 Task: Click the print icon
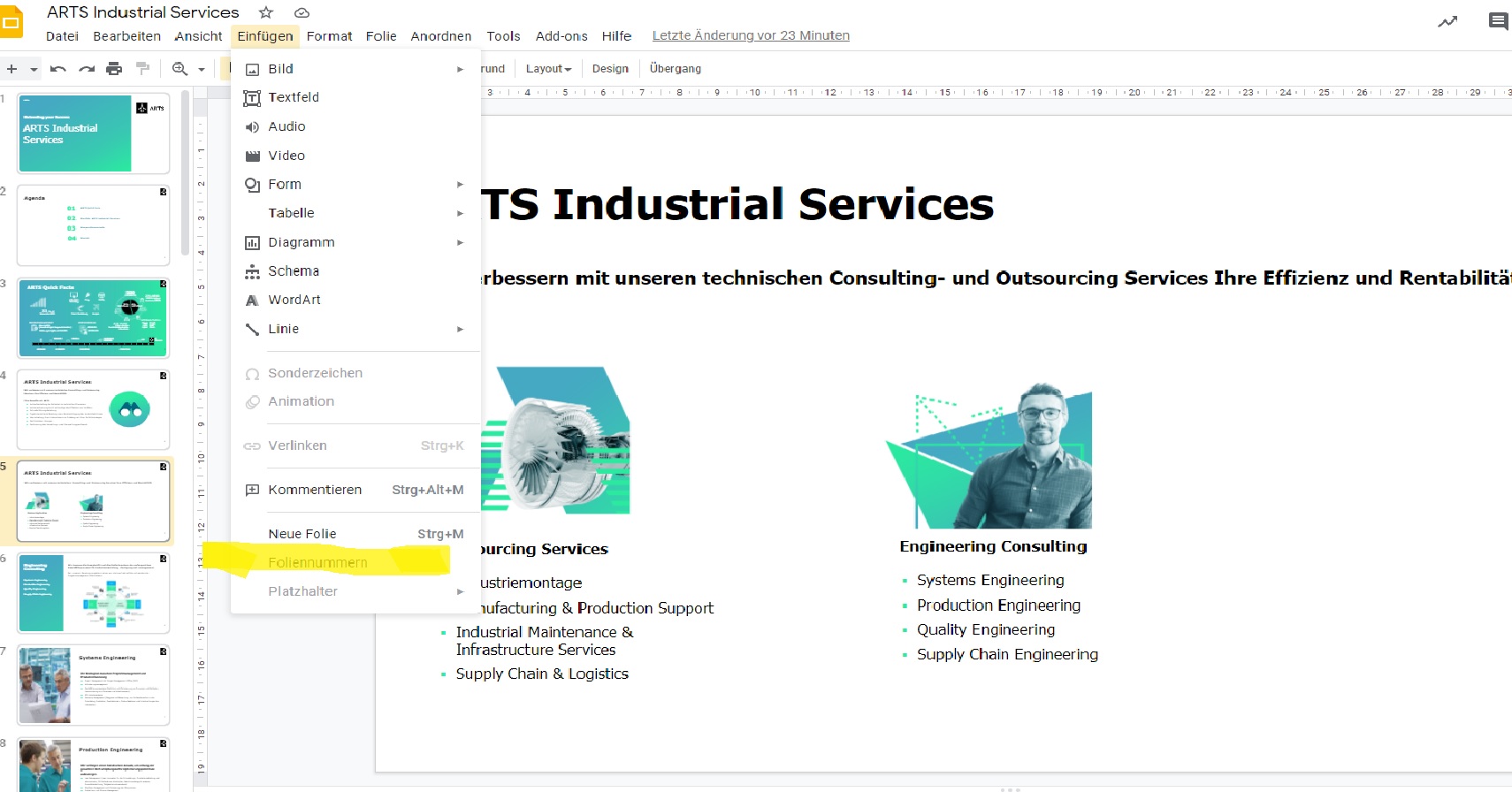click(114, 69)
